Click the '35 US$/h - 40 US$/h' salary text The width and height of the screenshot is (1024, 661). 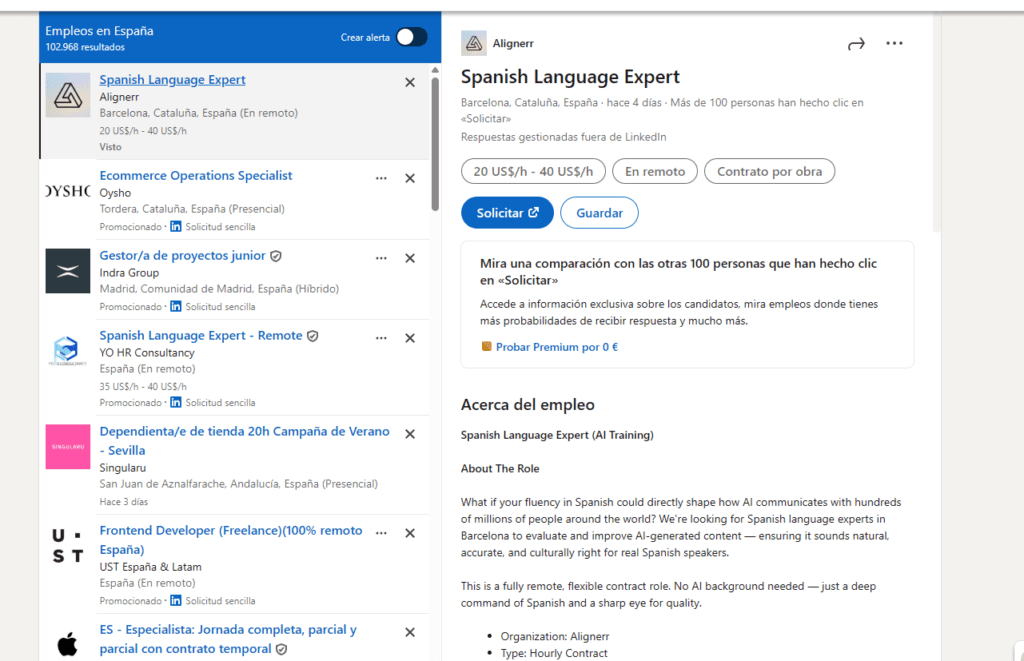point(143,386)
